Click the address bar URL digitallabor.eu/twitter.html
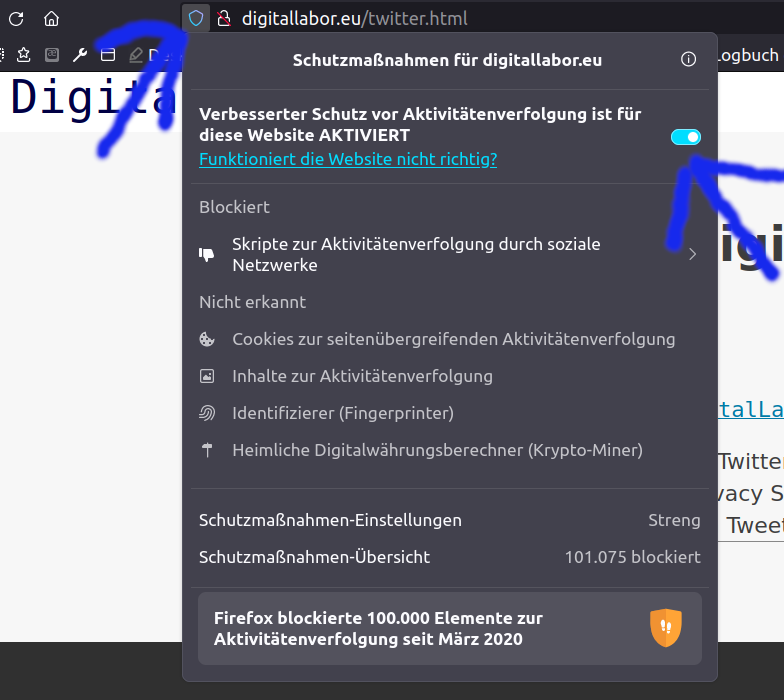 point(354,18)
